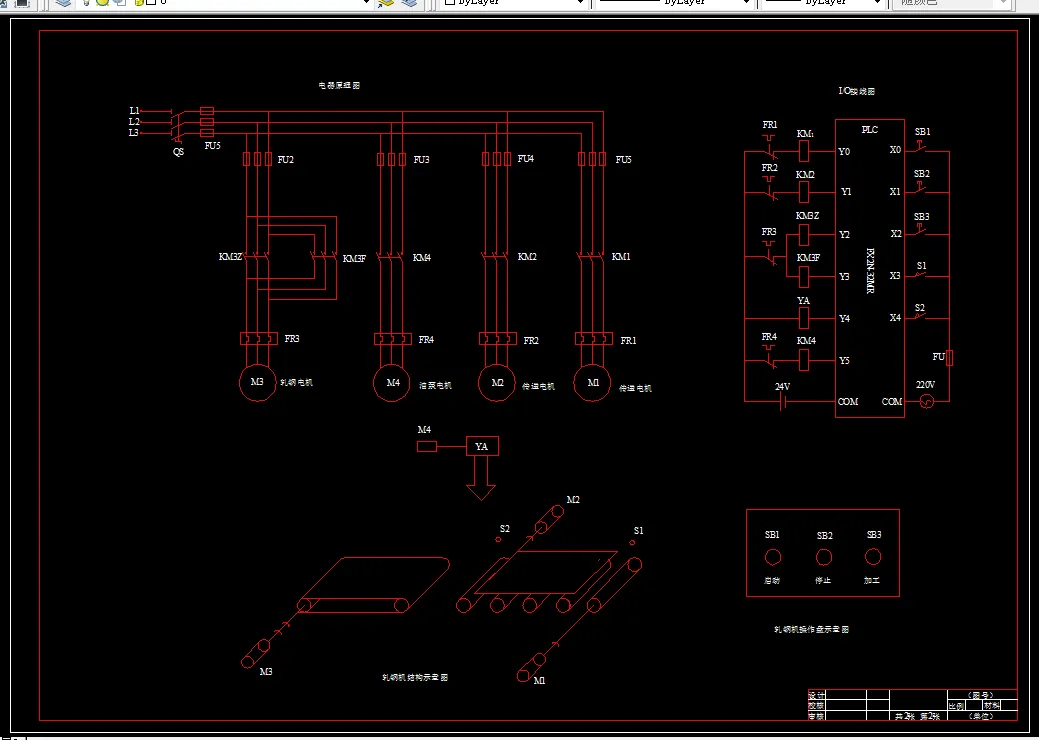Click the SB2 circle on operation panel

coord(824,557)
